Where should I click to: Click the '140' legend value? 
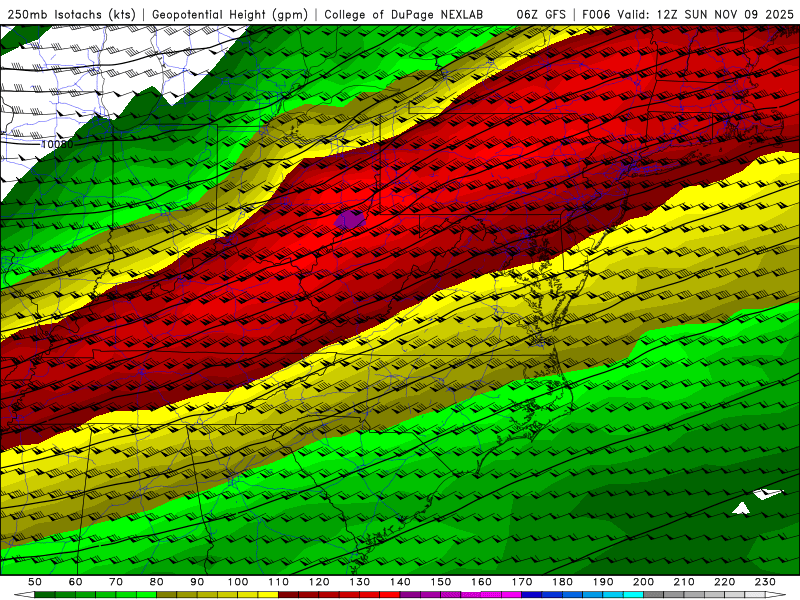[x=400, y=582]
